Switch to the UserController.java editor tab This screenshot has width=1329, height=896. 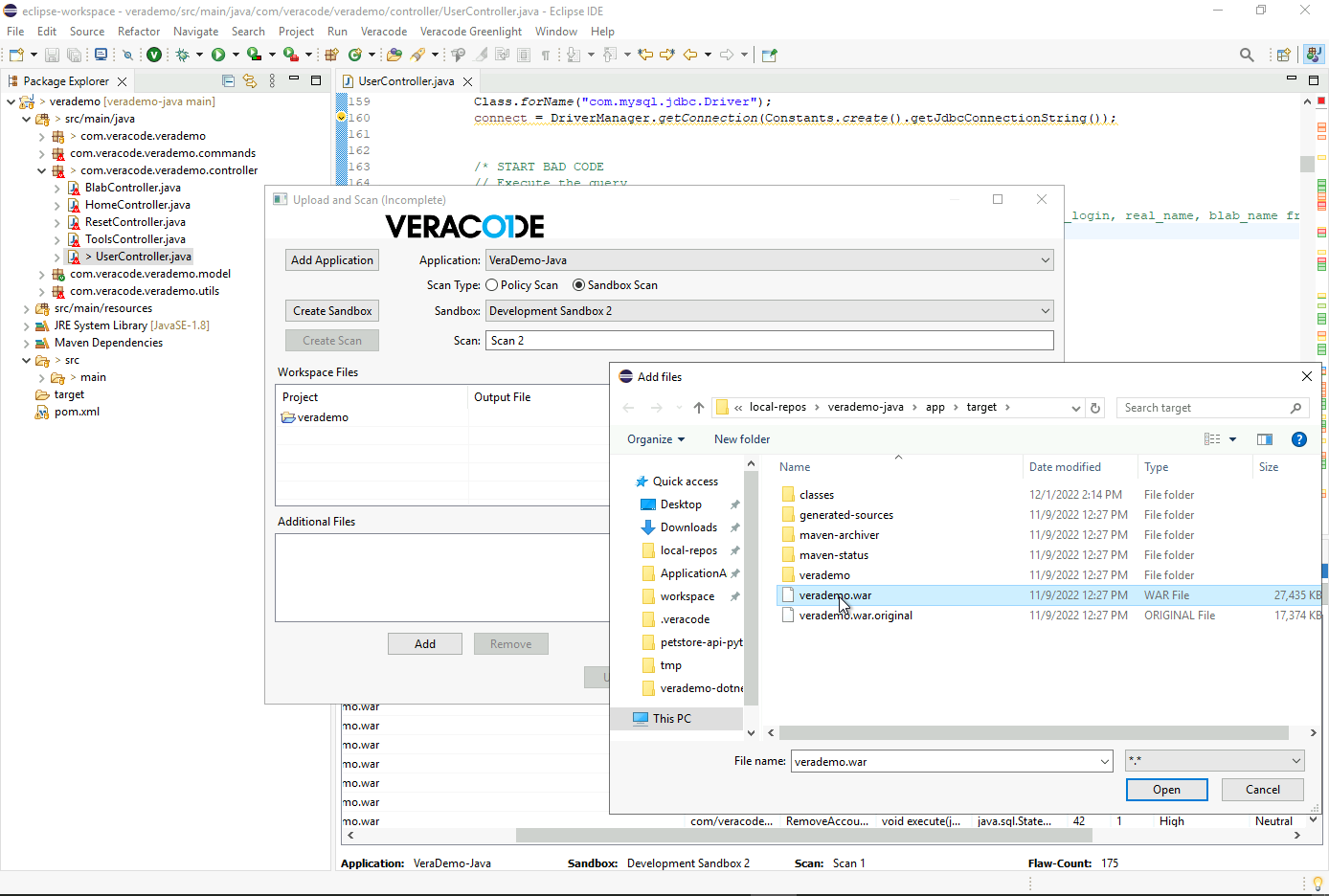click(x=406, y=81)
